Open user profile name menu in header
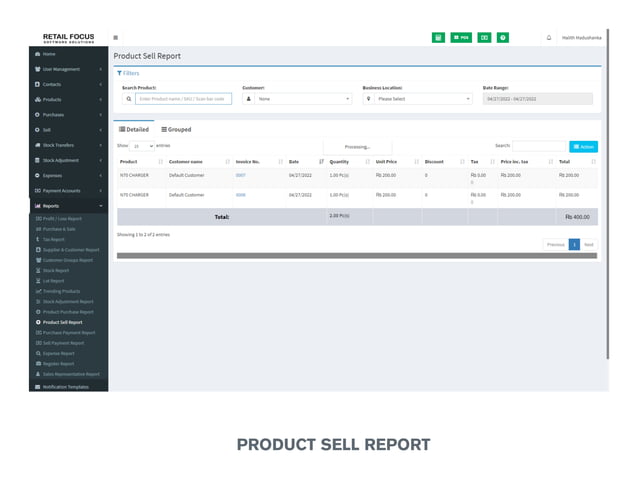Screen dimensions: 638x493 click(581, 37)
